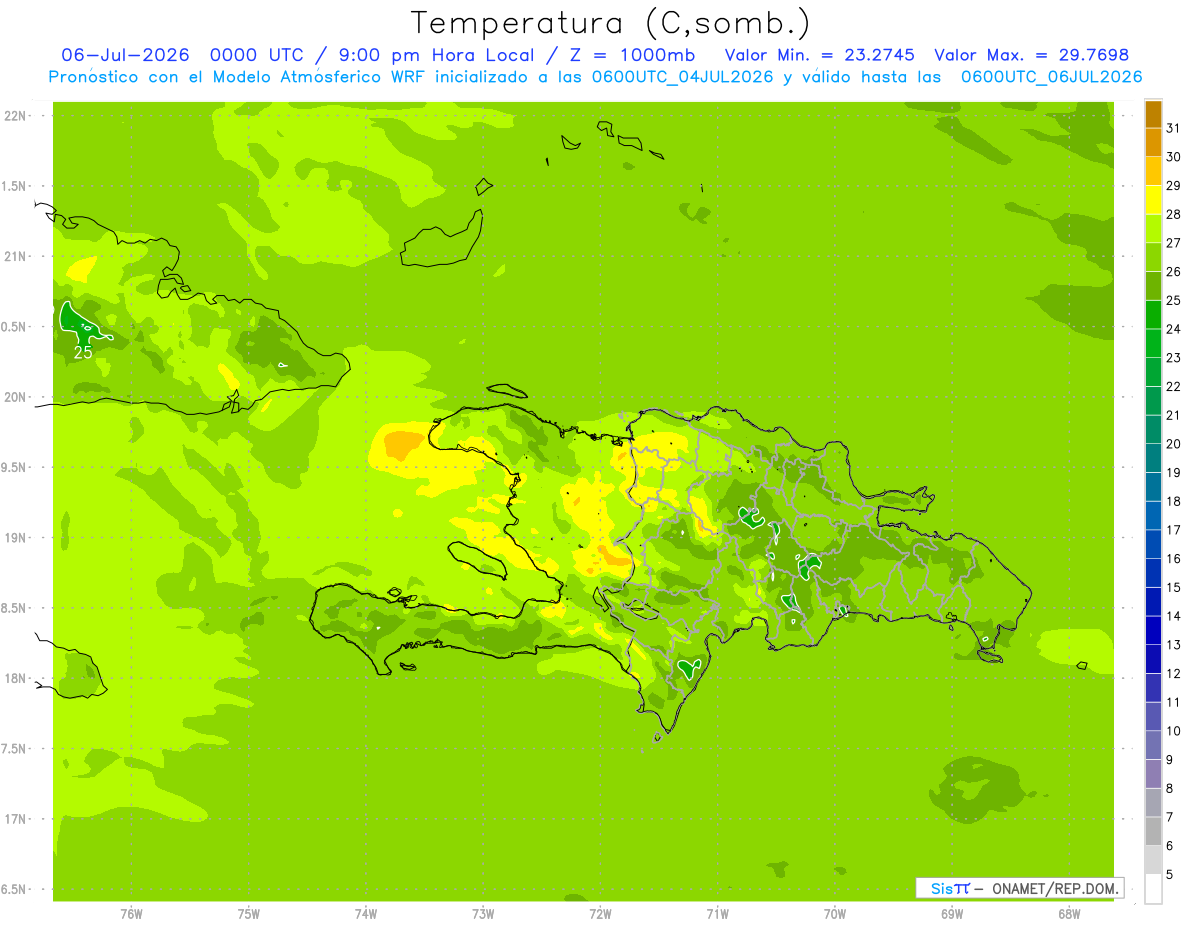This screenshot has width=1200, height=927.
Task: Click the colorbar label "23"
Action: click(1174, 358)
